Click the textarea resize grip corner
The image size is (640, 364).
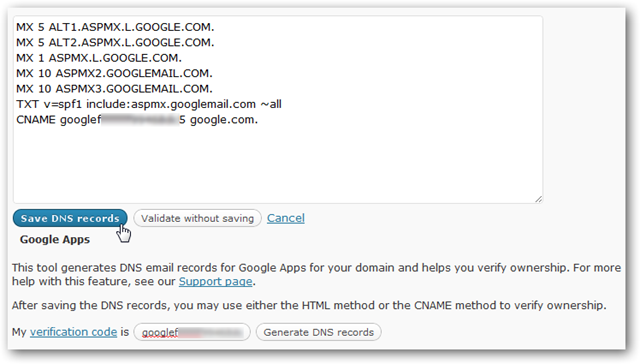click(x=538, y=199)
